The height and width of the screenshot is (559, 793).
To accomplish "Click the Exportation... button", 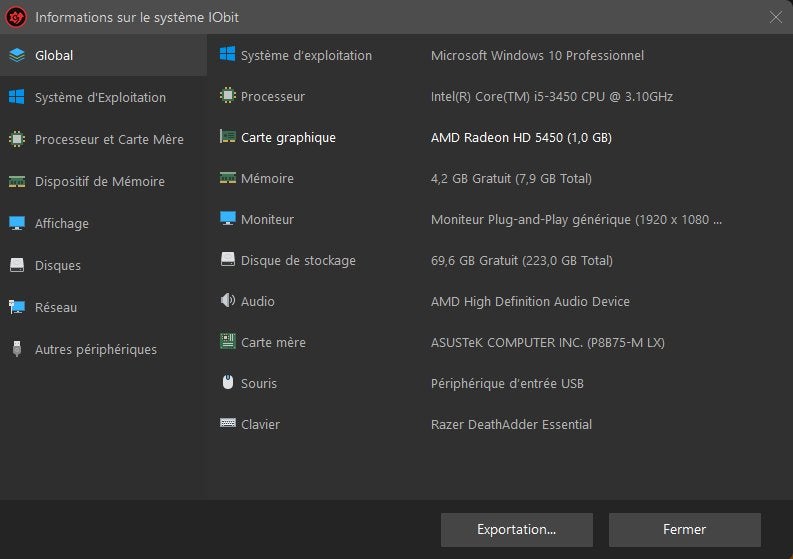I will coord(517,530).
